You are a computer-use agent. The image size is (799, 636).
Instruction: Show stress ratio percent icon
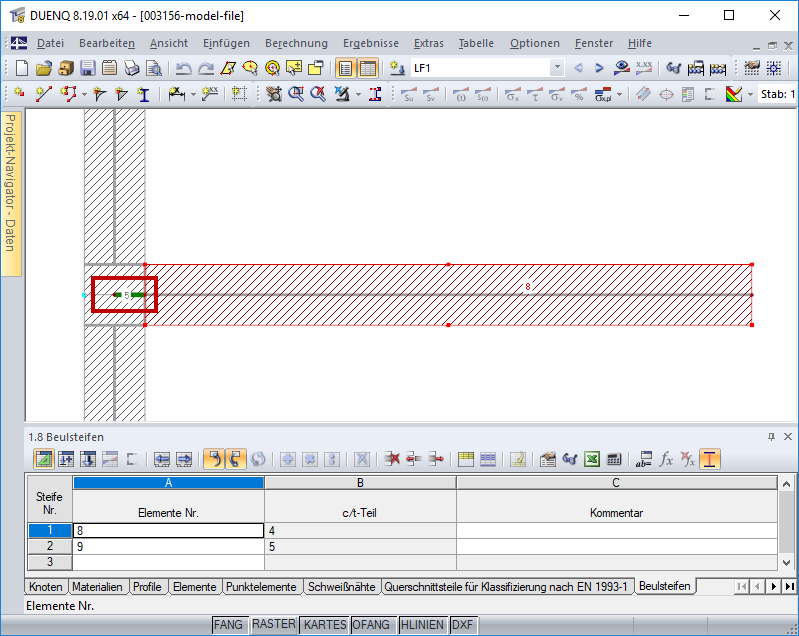click(x=578, y=94)
